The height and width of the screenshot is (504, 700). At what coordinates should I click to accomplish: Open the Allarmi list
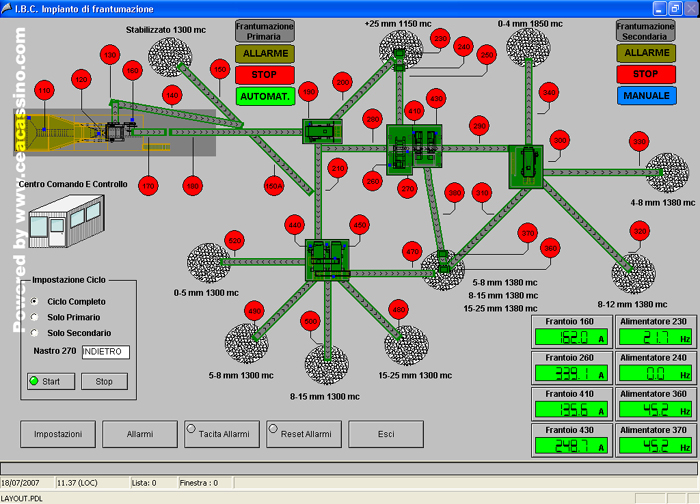[140, 434]
